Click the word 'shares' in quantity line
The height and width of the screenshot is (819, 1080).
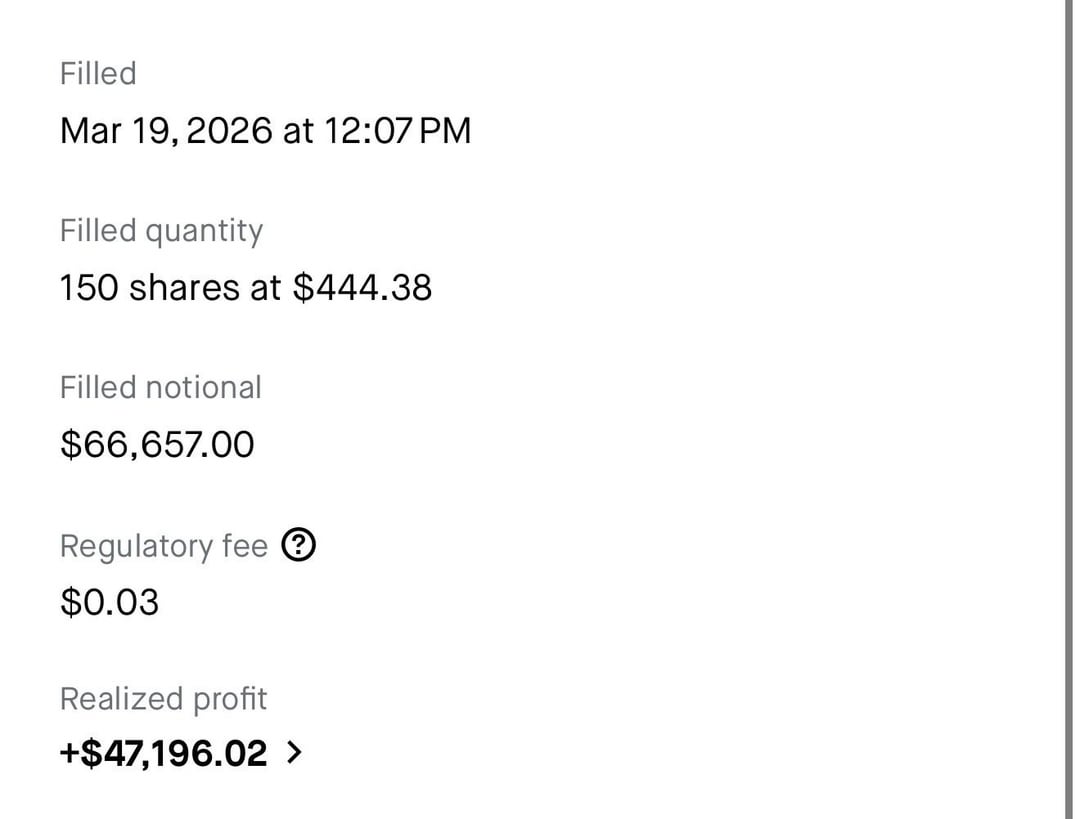click(x=184, y=288)
